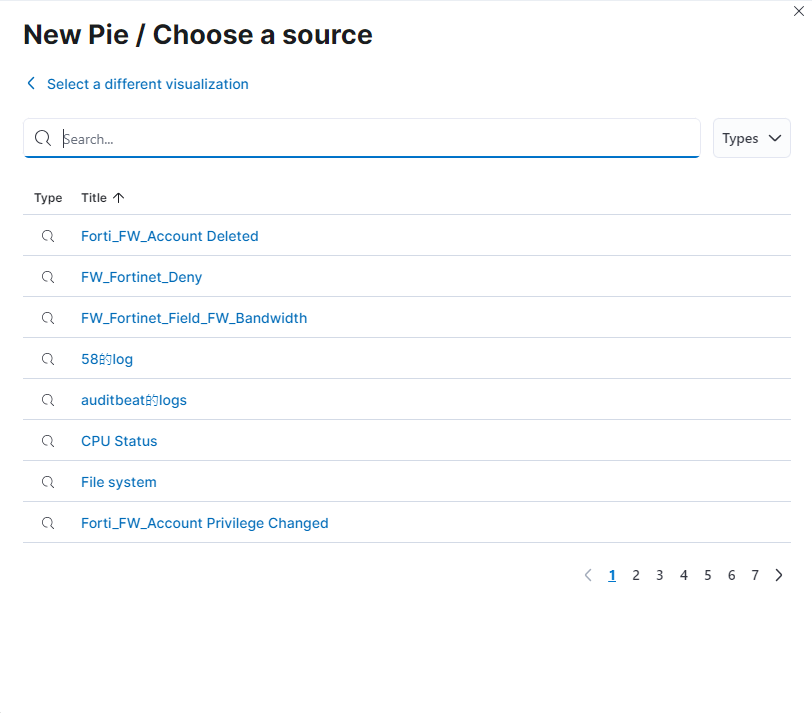Screen dimensions: 812x713
Task: Navigate to page 6 in pagination
Action: (x=731, y=575)
